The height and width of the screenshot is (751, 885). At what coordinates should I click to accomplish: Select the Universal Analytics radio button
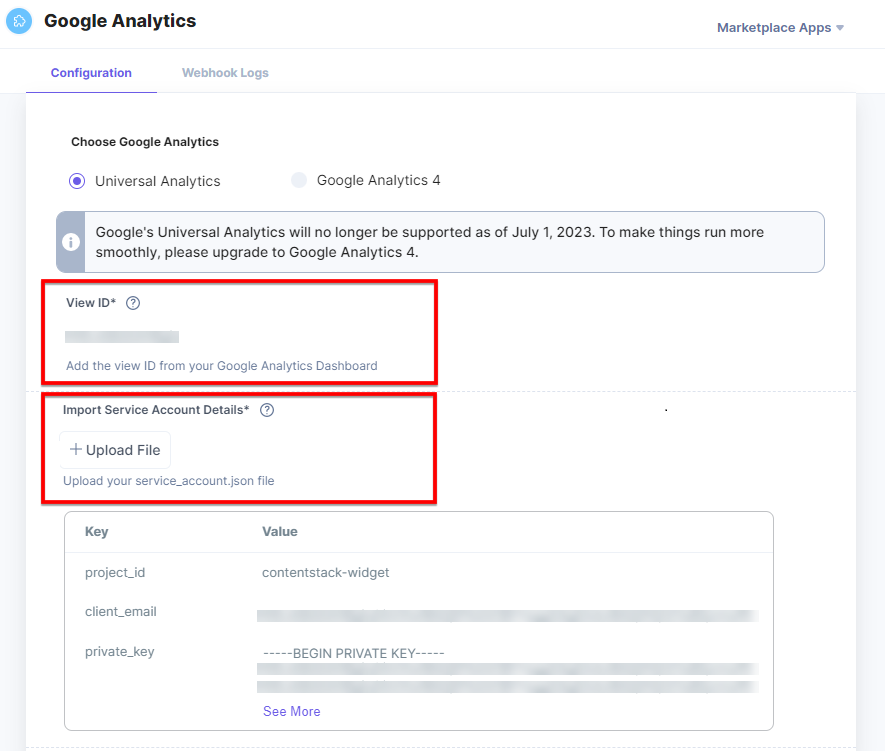pos(77,180)
